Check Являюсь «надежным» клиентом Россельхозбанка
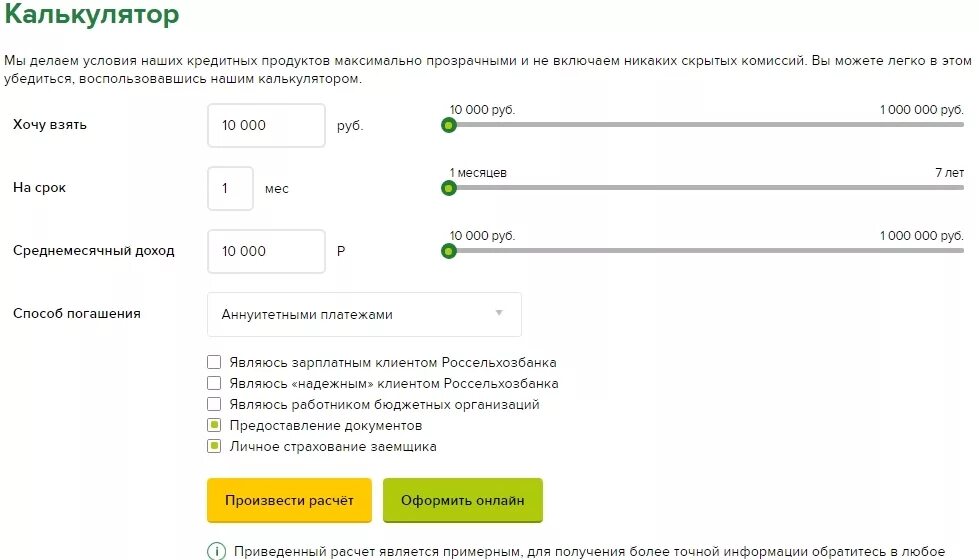The width and height of the screenshot is (979, 560). [x=214, y=383]
